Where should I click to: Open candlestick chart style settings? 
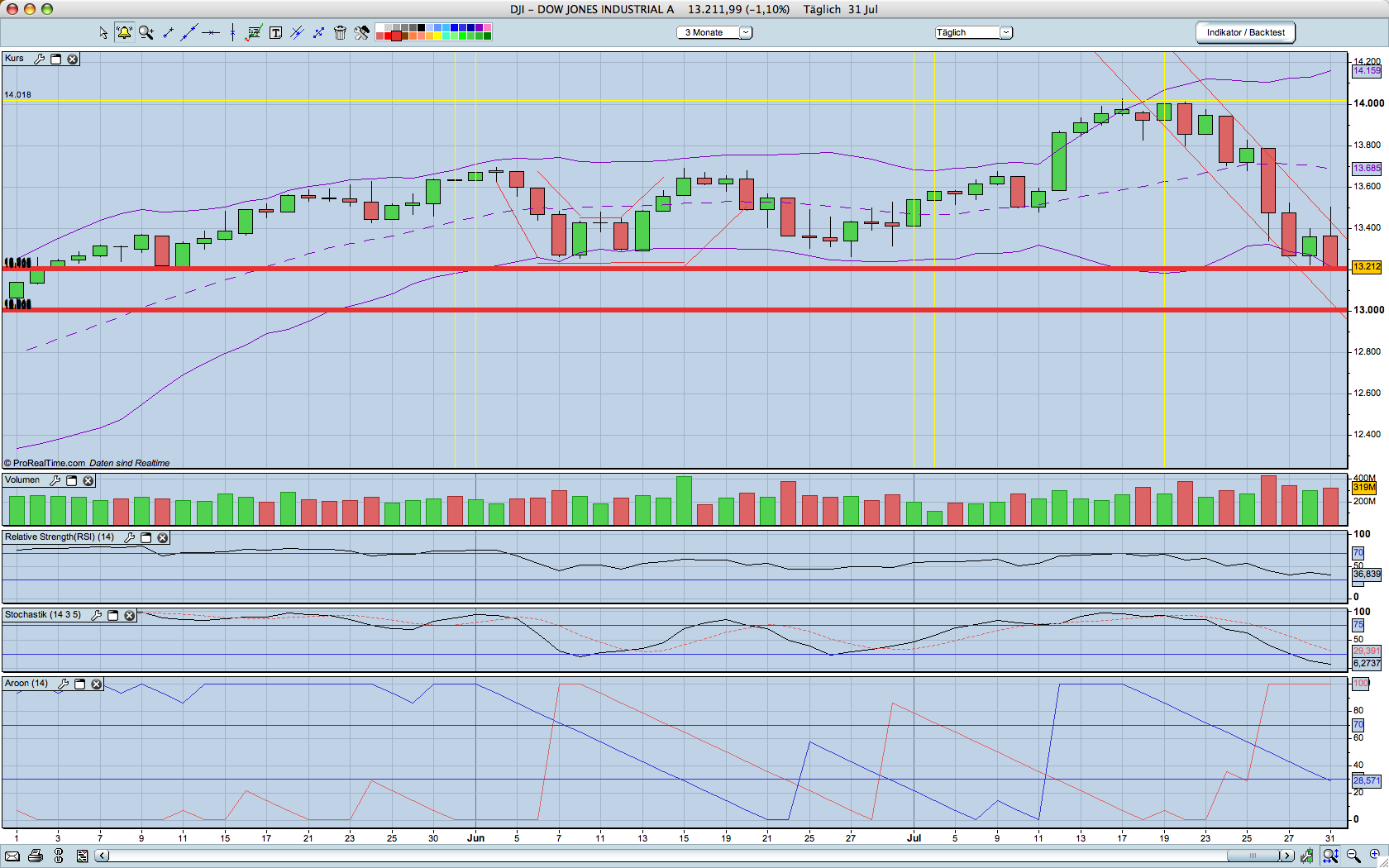1307,856
